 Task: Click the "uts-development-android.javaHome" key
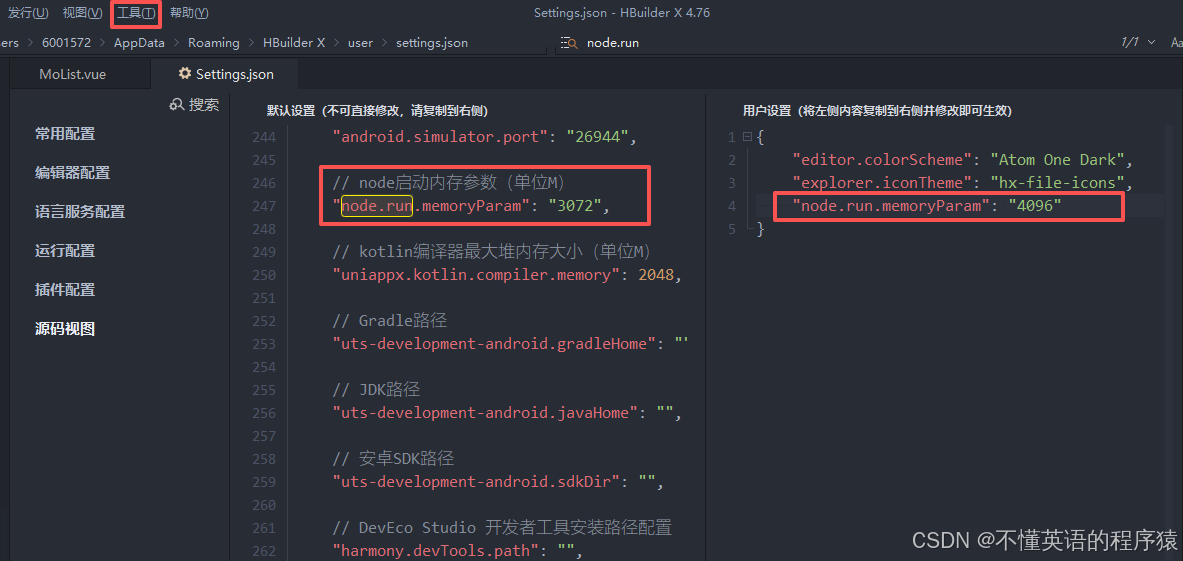pos(484,412)
